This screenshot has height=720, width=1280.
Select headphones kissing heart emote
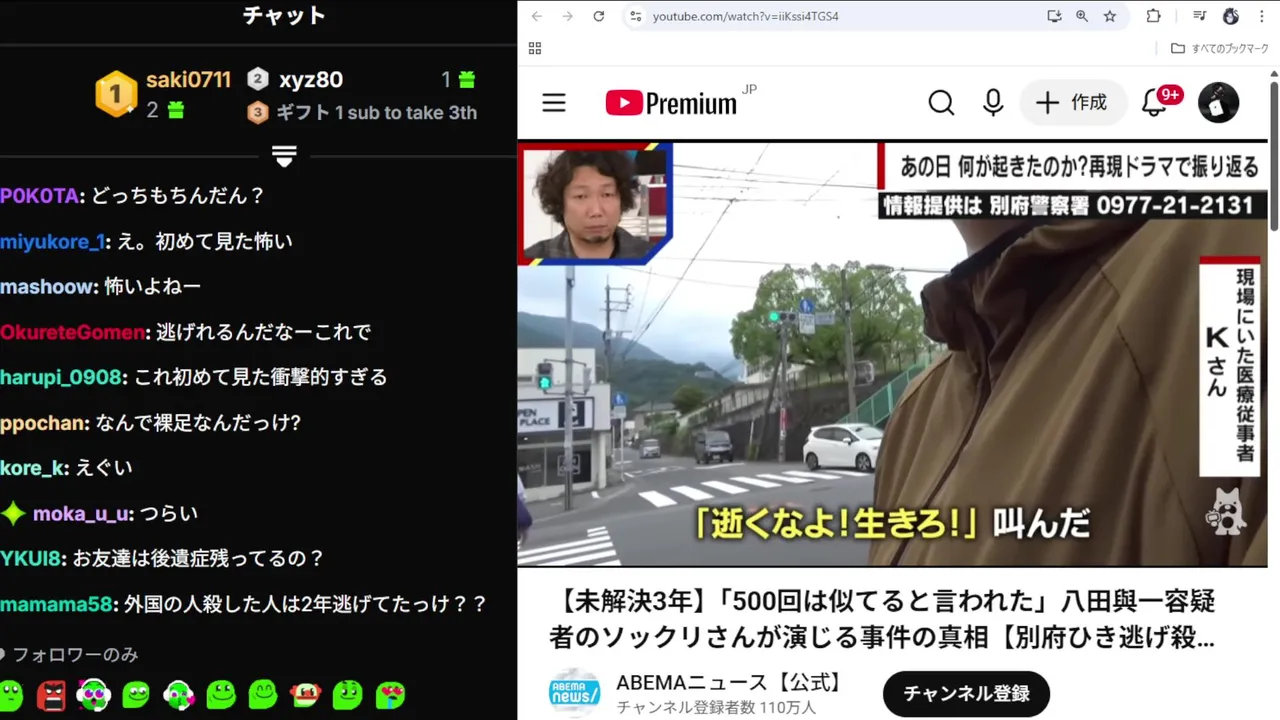tap(178, 694)
